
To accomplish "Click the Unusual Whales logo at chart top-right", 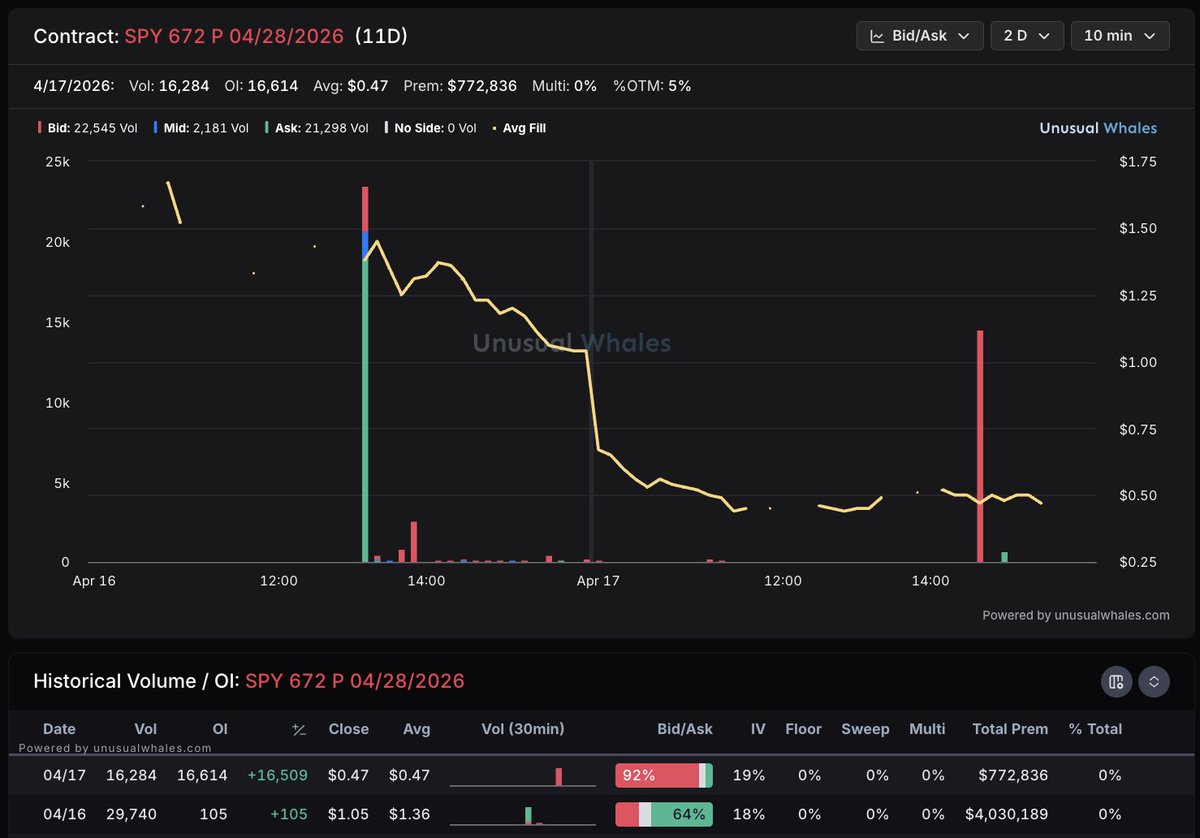I will [x=1098, y=128].
